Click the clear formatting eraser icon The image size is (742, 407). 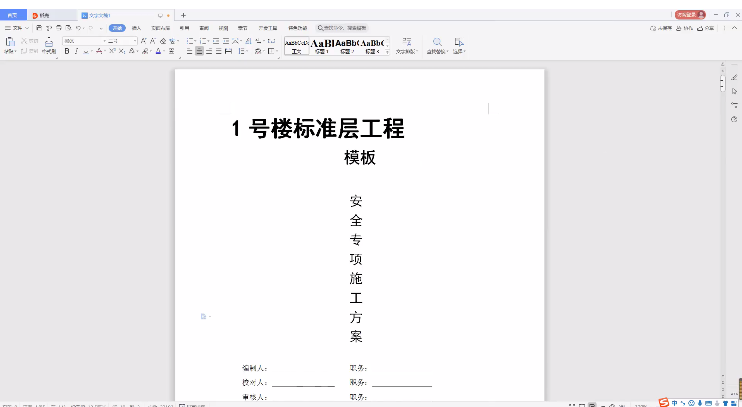pyautogui.click(x=163, y=41)
